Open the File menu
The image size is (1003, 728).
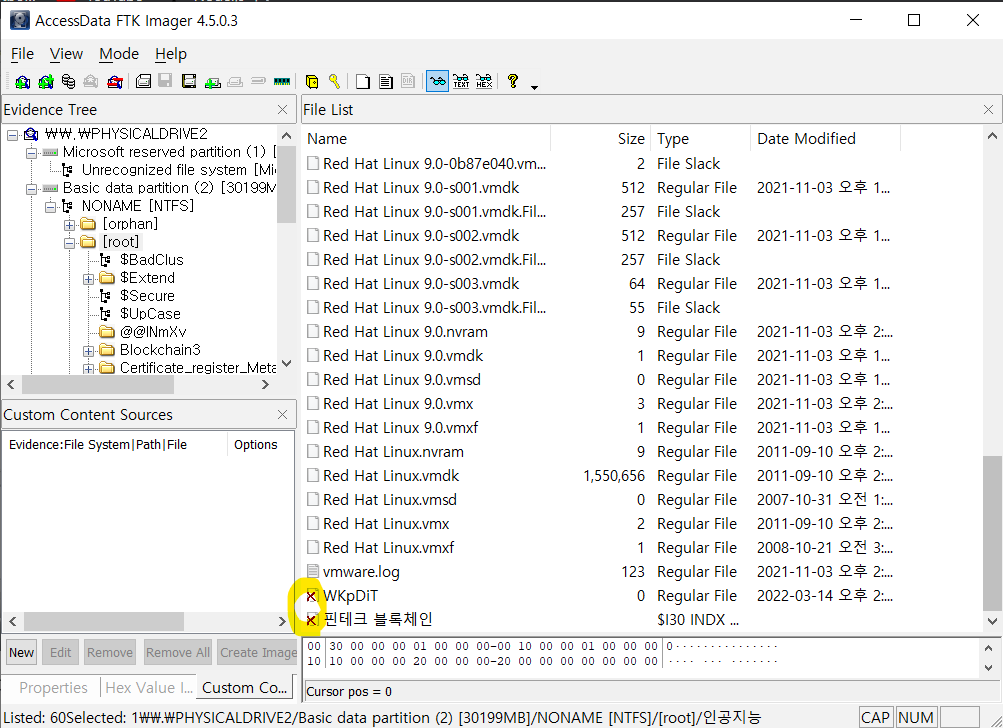coord(22,54)
